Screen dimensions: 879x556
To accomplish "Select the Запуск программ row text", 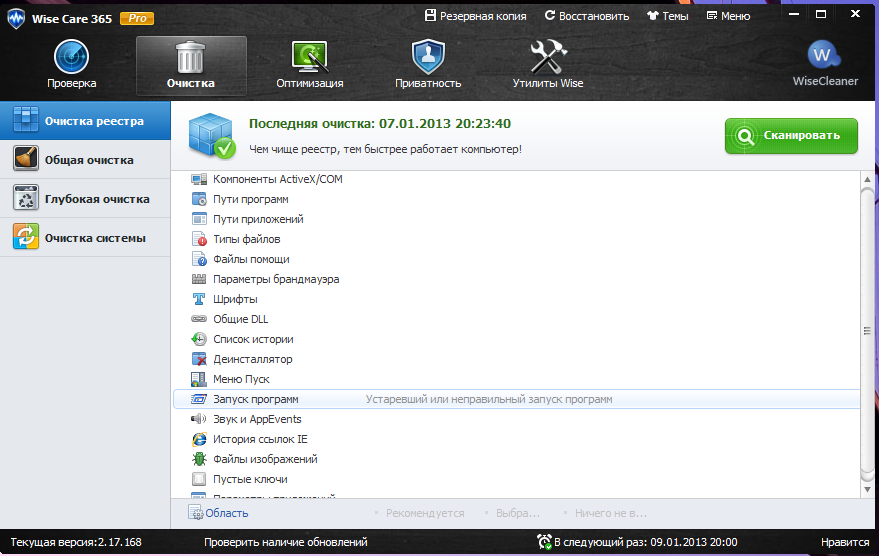I will coord(256,399).
